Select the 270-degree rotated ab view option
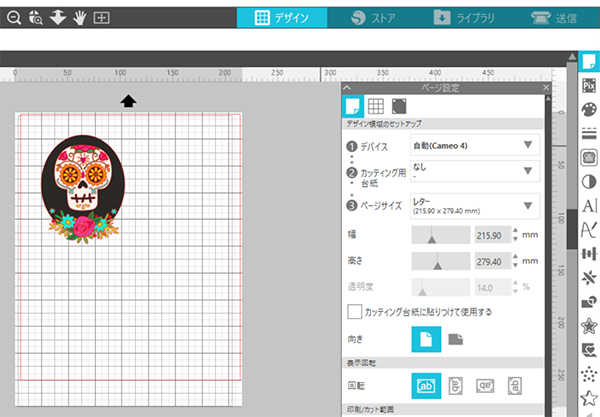600x417 pixels. click(x=515, y=386)
